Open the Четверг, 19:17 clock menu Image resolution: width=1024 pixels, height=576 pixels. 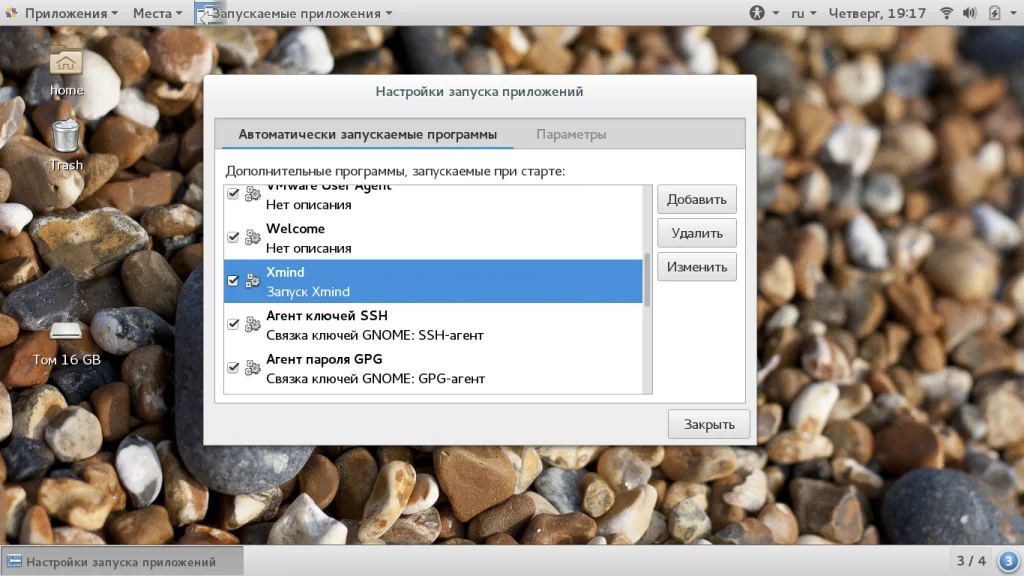click(x=877, y=13)
